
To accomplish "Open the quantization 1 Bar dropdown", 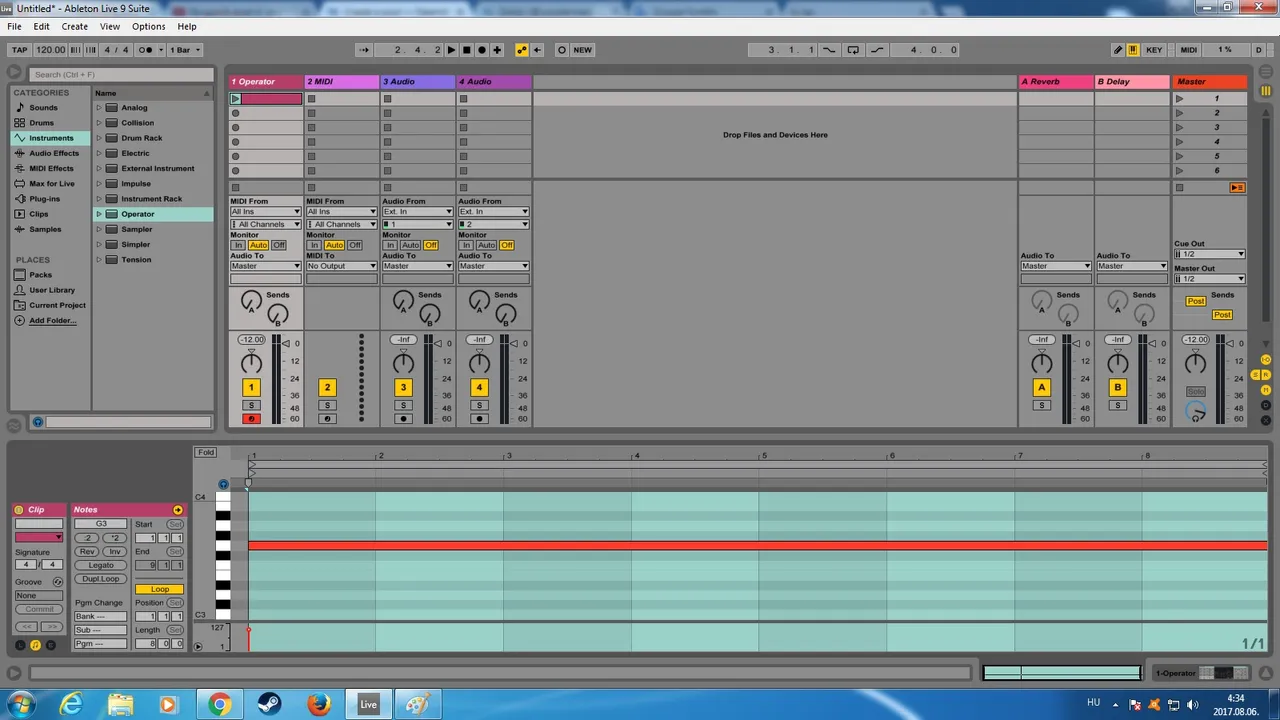I will coord(185,50).
